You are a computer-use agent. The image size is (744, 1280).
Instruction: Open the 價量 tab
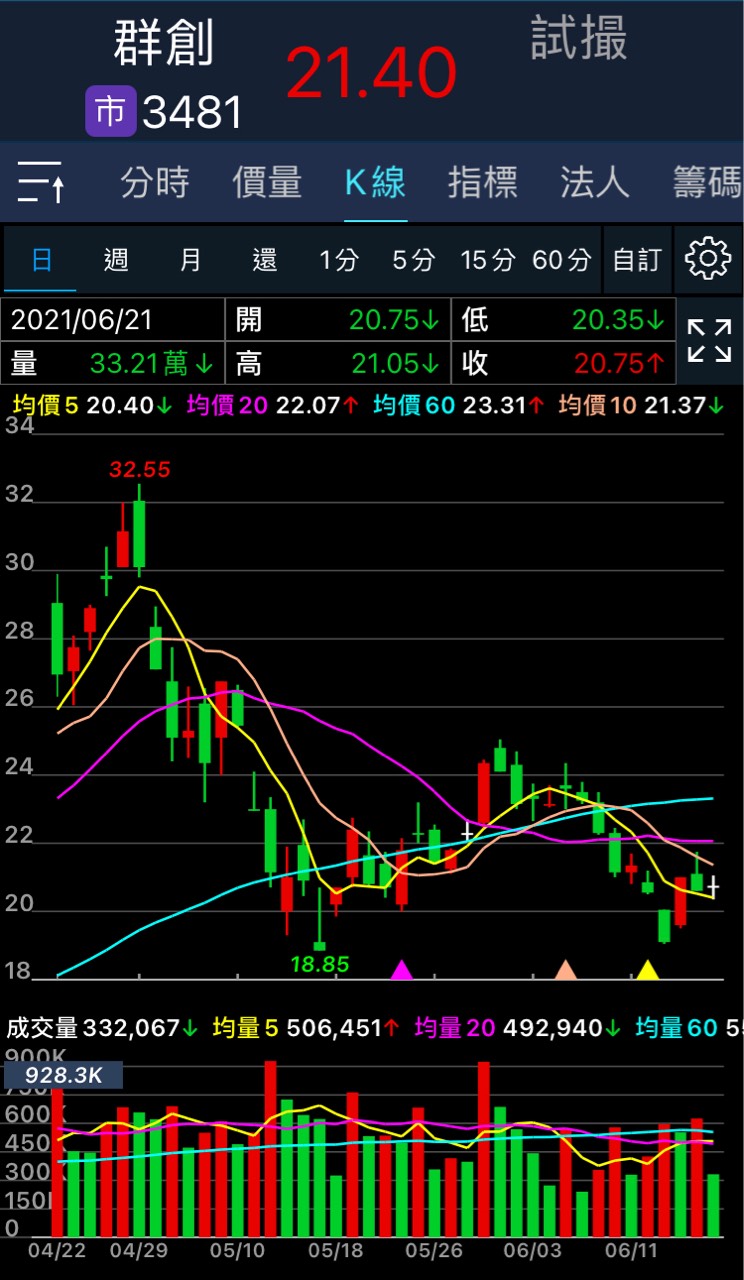pyautogui.click(x=267, y=183)
